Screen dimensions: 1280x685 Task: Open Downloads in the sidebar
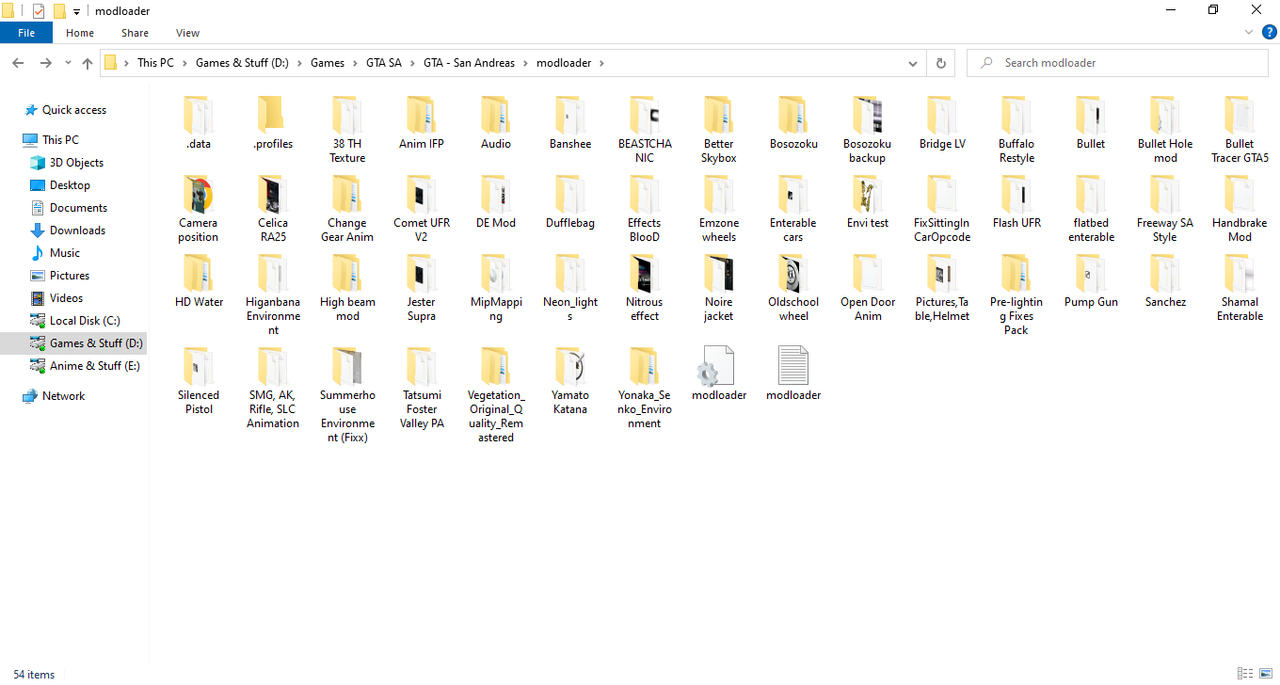(x=77, y=230)
